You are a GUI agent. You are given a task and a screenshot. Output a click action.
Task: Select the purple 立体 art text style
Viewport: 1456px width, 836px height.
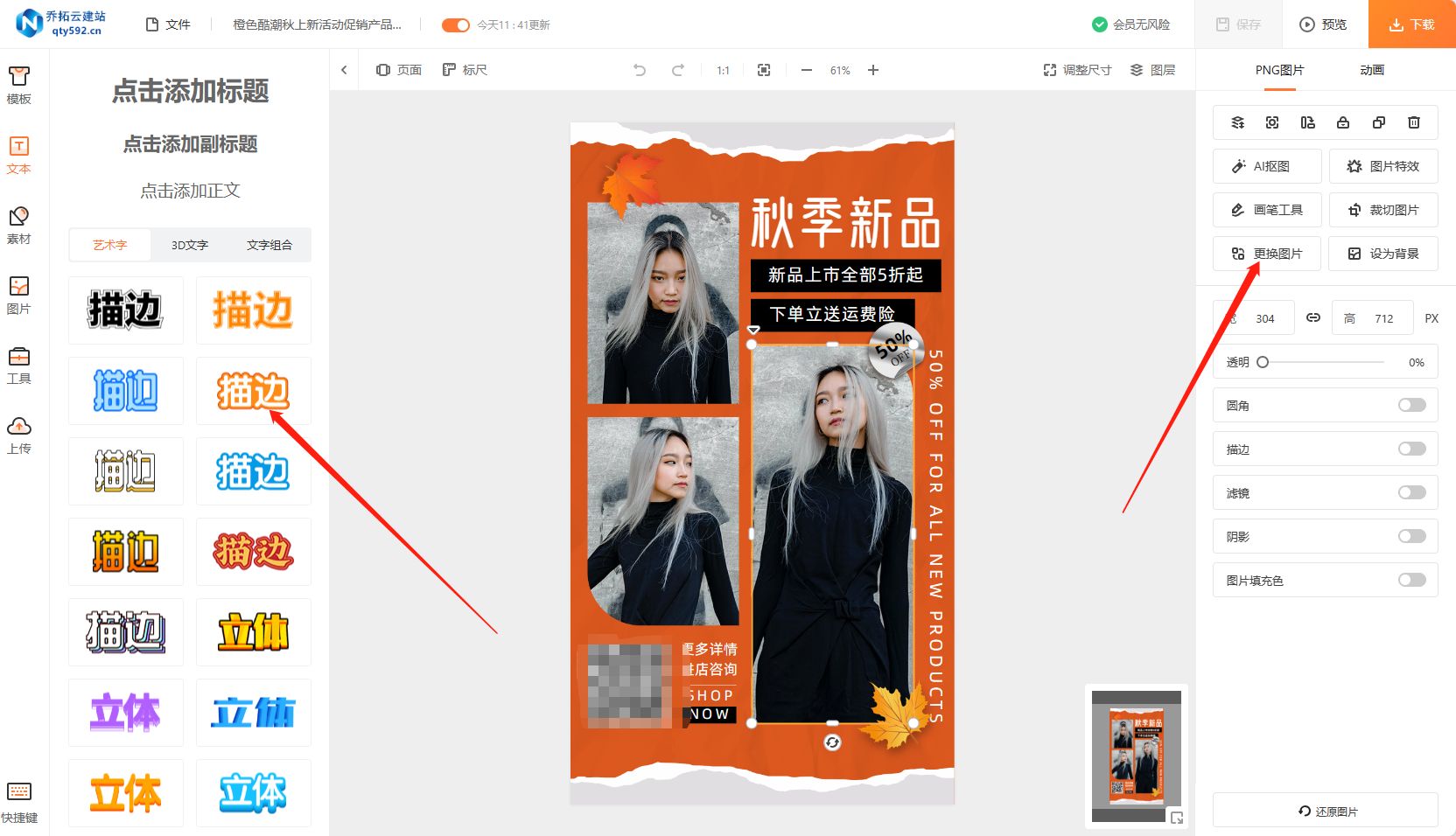126,713
